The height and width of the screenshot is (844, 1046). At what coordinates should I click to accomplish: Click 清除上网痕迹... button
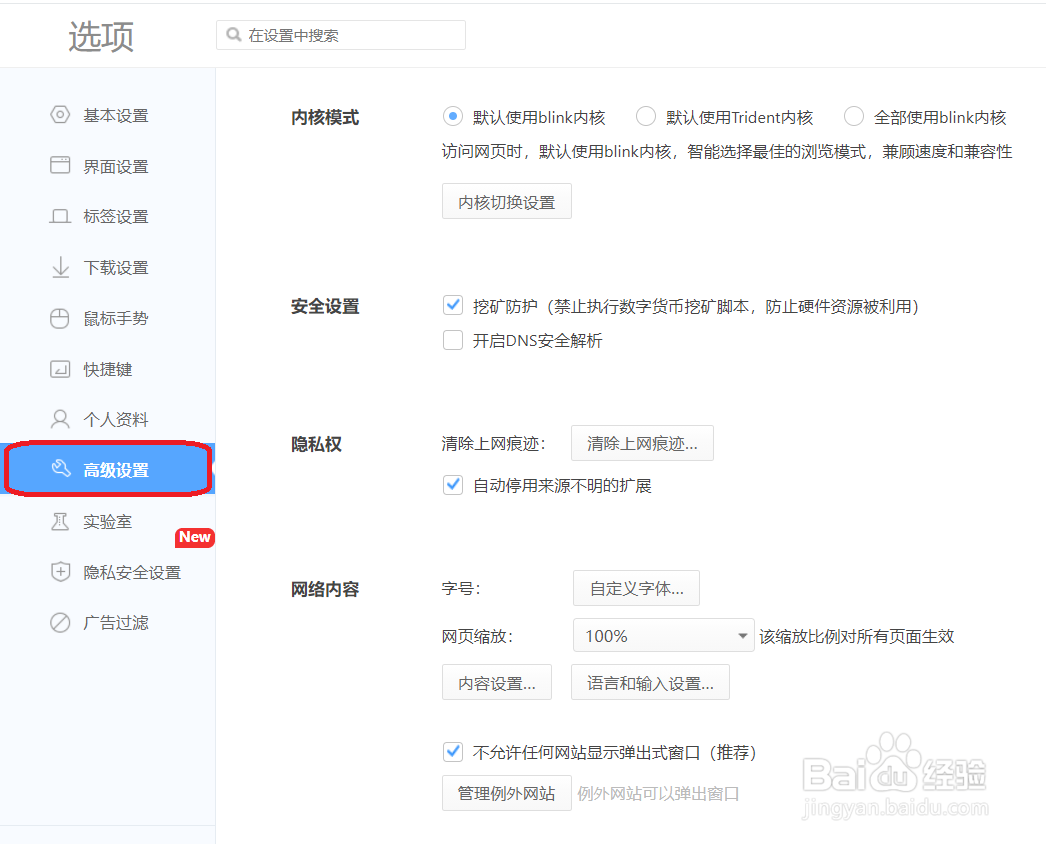pyautogui.click(x=642, y=443)
